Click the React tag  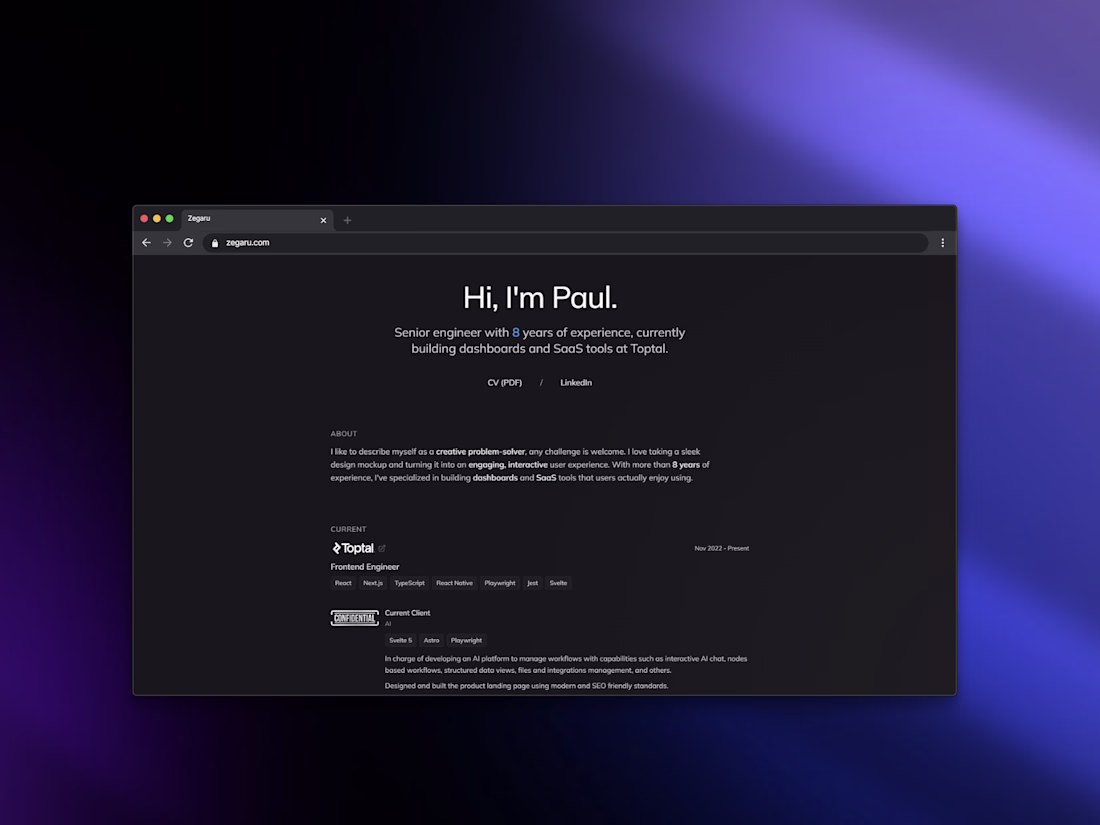click(343, 583)
